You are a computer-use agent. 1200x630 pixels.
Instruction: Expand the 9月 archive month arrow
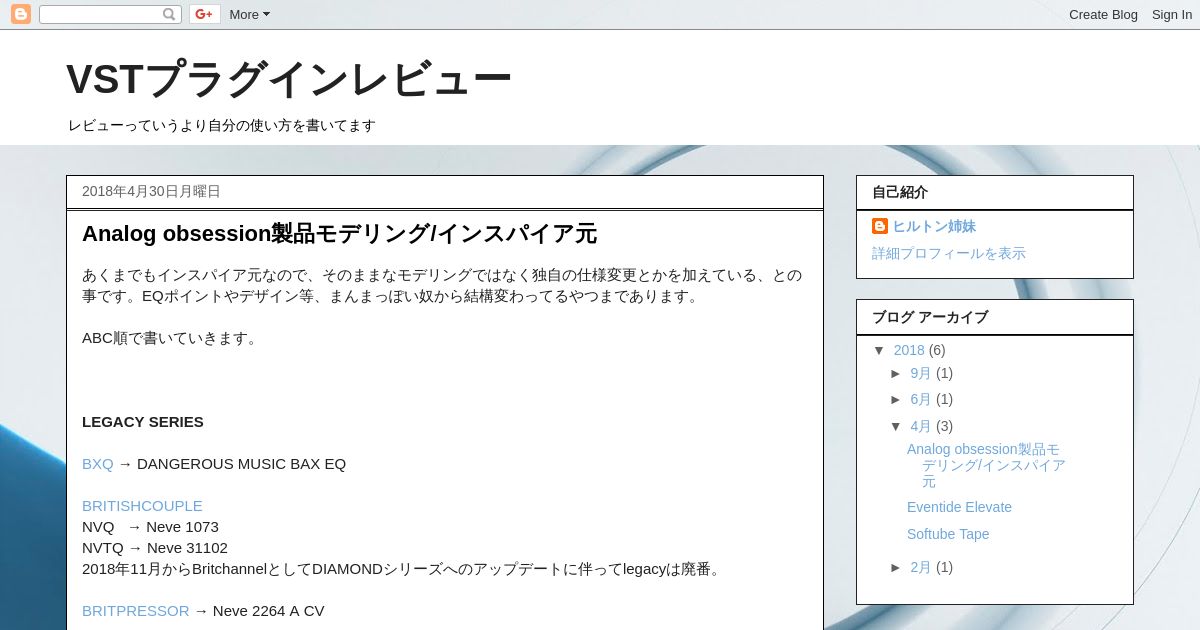897,373
